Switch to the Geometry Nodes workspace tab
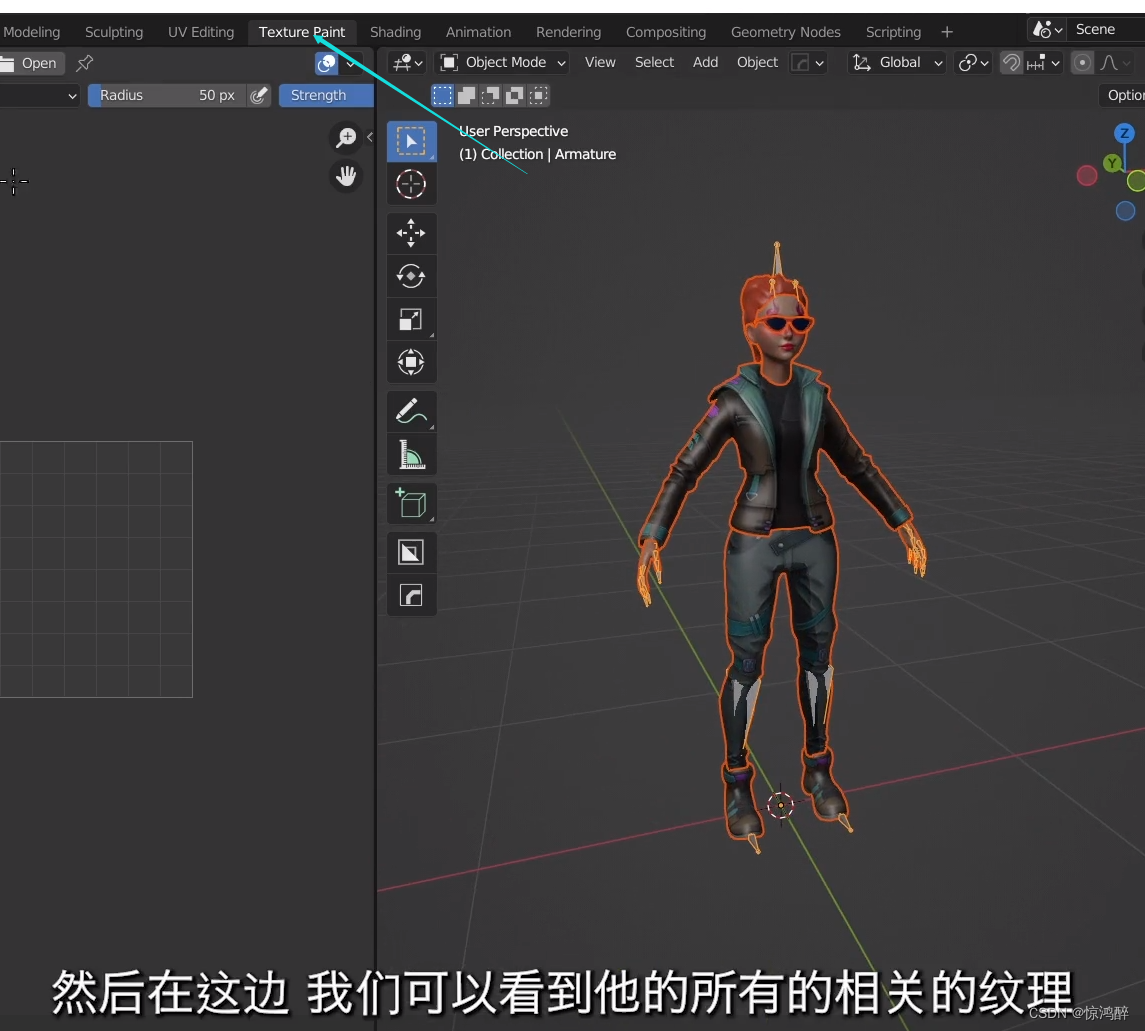This screenshot has width=1145, height=1031. coord(785,32)
